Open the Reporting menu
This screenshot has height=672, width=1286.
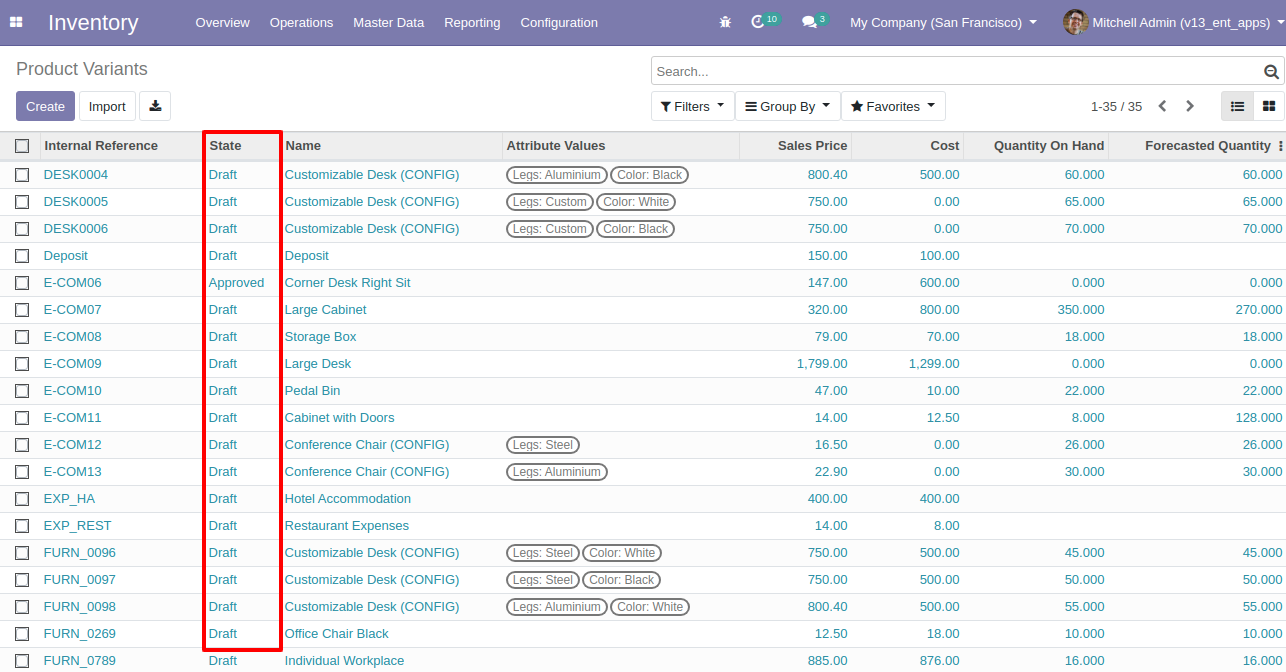click(472, 22)
